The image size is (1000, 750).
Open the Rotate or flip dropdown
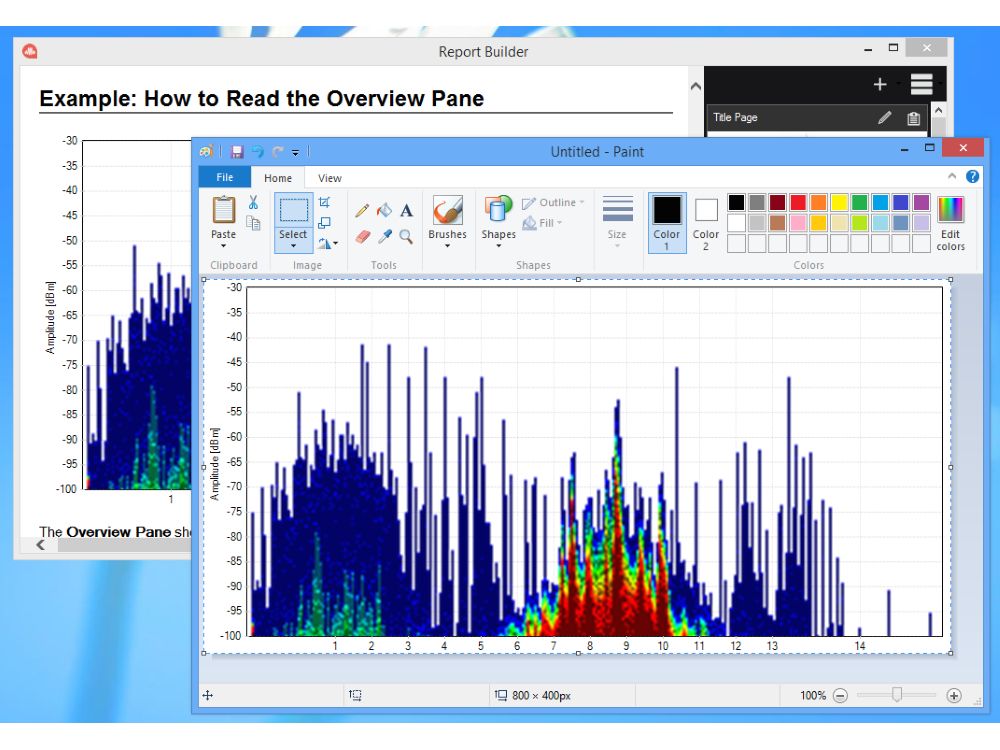pos(328,243)
